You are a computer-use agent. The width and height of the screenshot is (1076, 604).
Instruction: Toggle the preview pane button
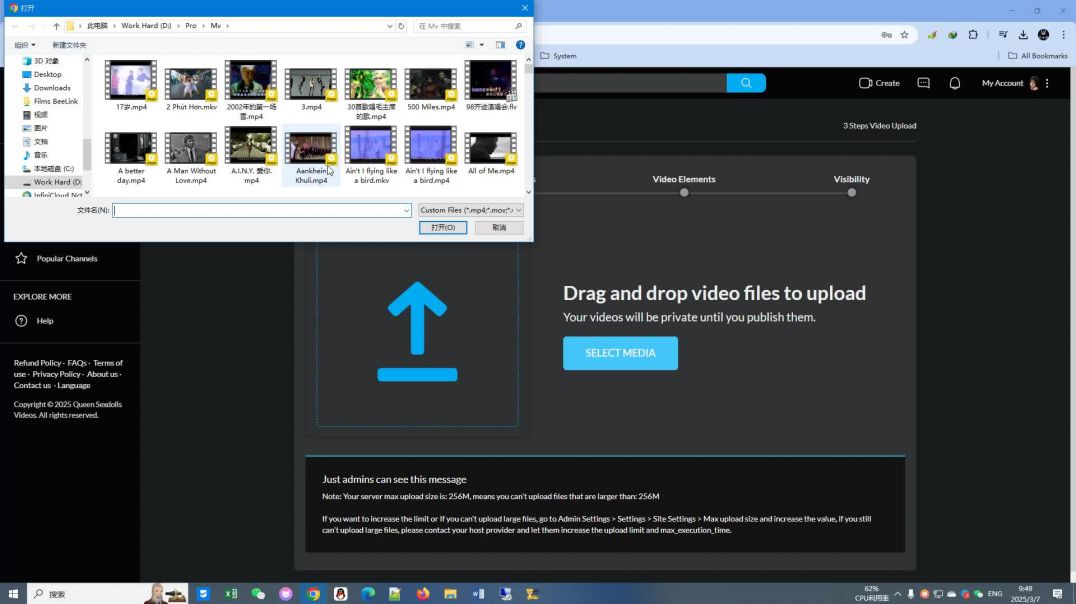pyautogui.click(x=500, y=45)
